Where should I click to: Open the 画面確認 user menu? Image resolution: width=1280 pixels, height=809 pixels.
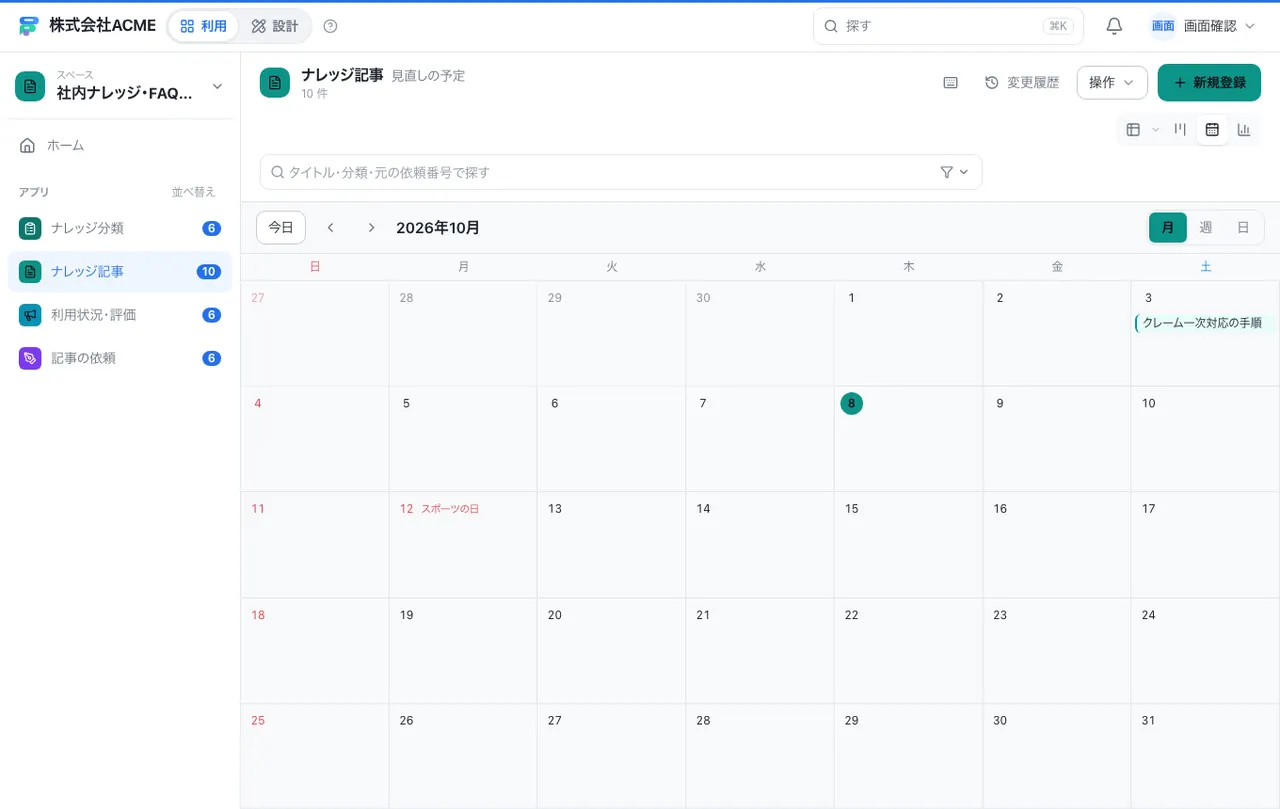[1203, 26]
